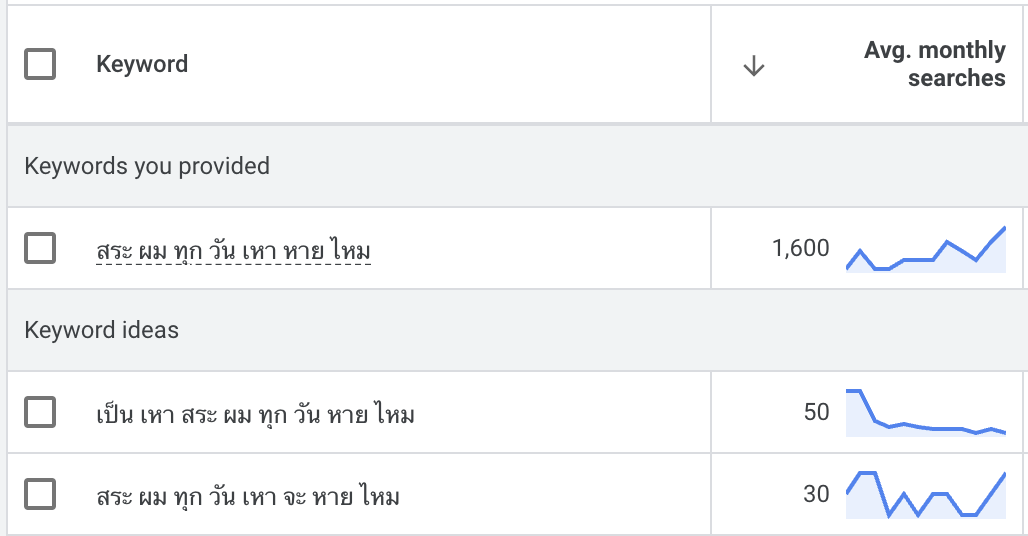Tick the select-all checkbox beside Keyword header
1028x536 pixels.
(40, 65)
